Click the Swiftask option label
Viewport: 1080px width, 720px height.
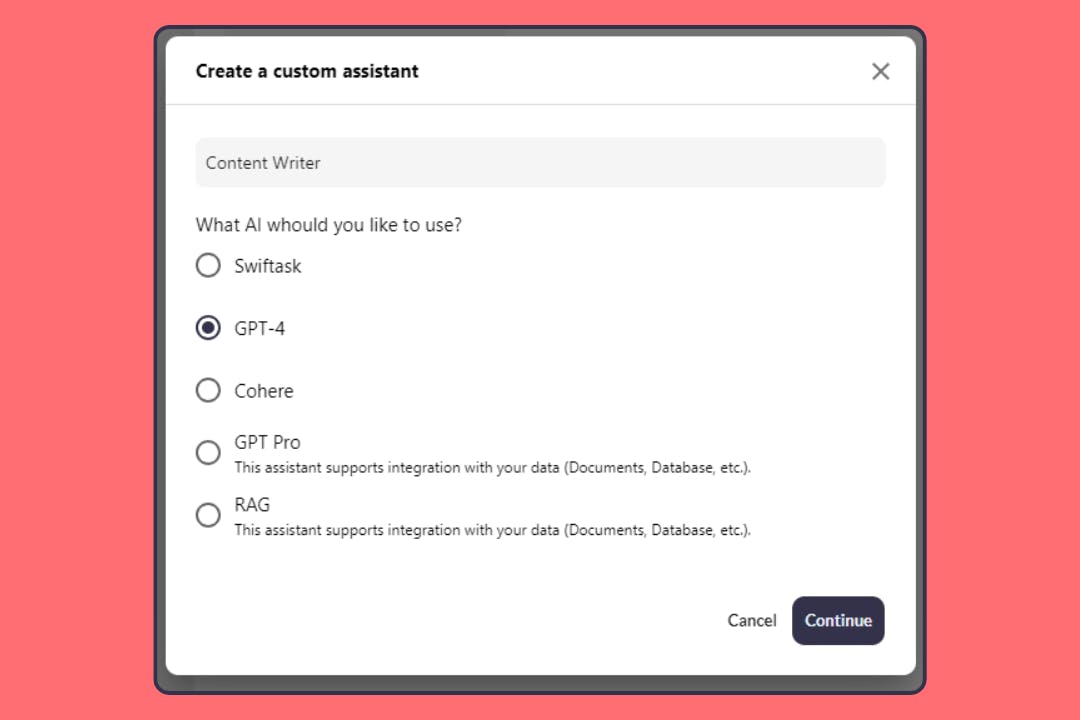tap(268, 266)
